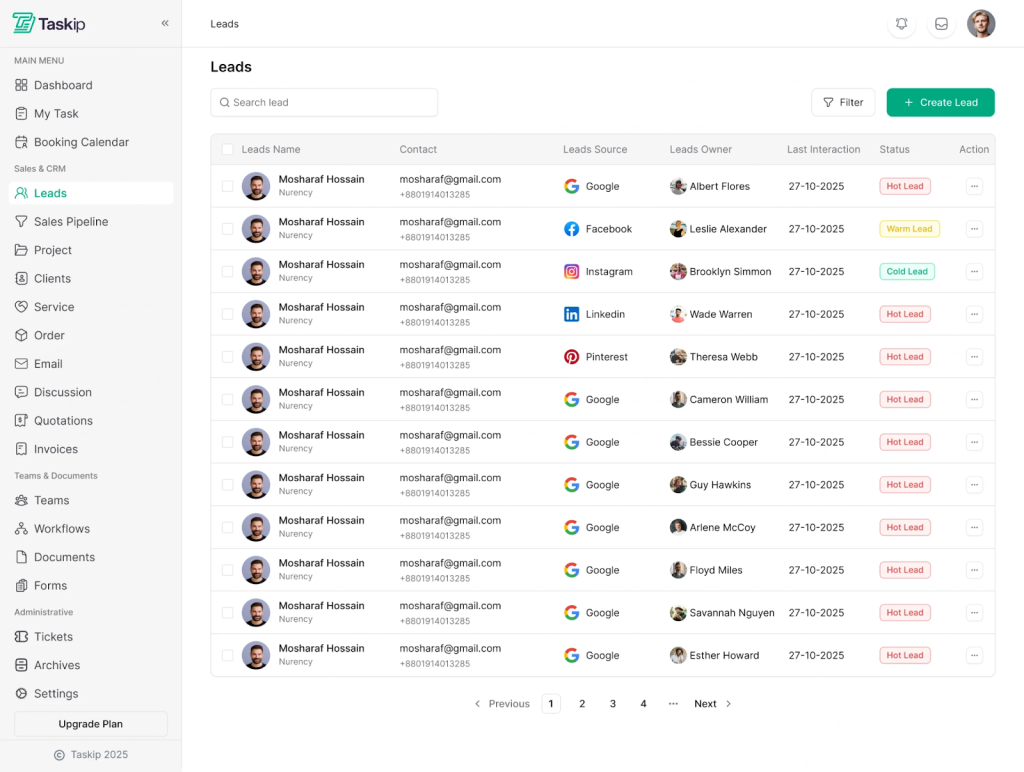The height and width of the screenshot is (772, 1024).
Task: Expand the action menu for Wade Warren's lead
Action: (974, 314)
